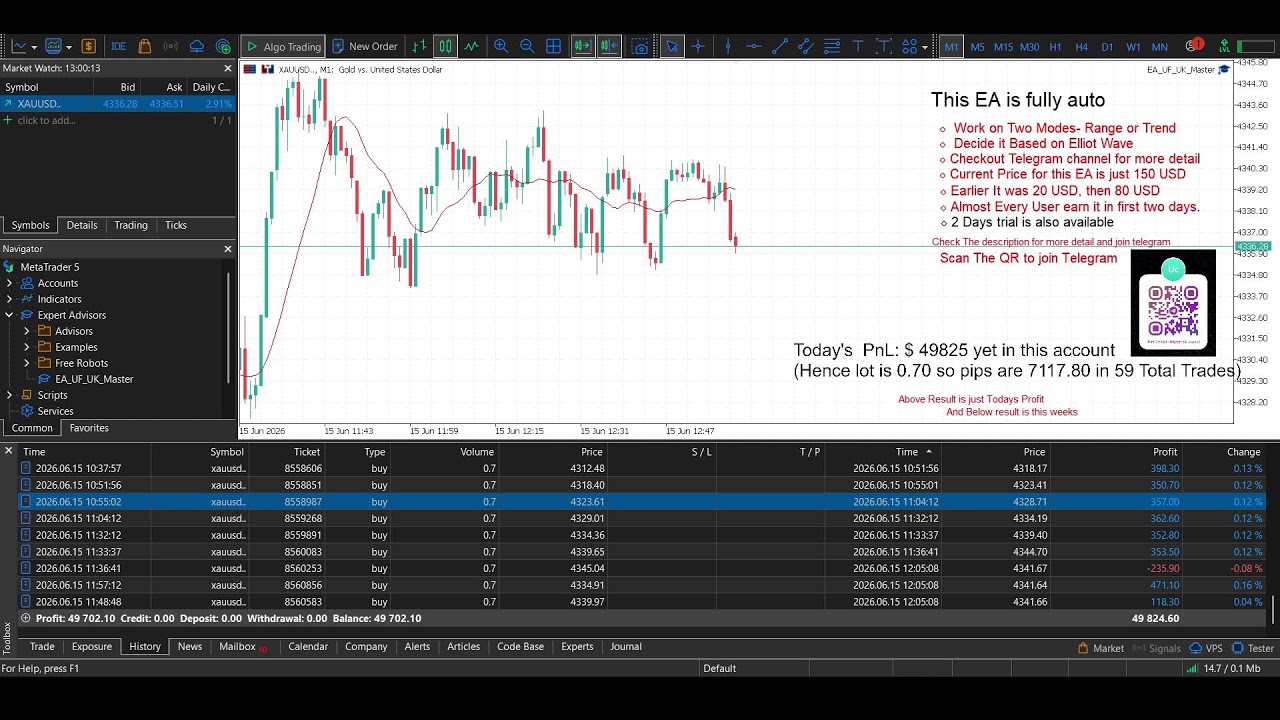
Task: Open notification icon with red badge
Action: [1193, 46]
